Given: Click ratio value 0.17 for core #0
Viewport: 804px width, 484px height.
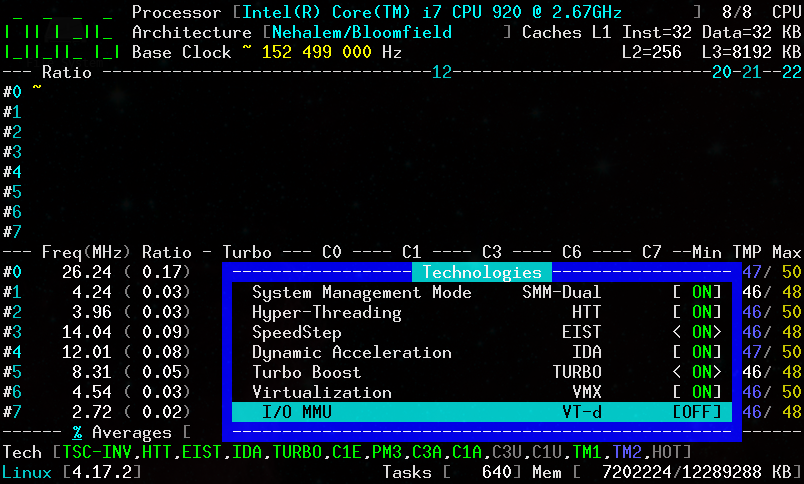Looking at the screenshot, I should (162, 272).
